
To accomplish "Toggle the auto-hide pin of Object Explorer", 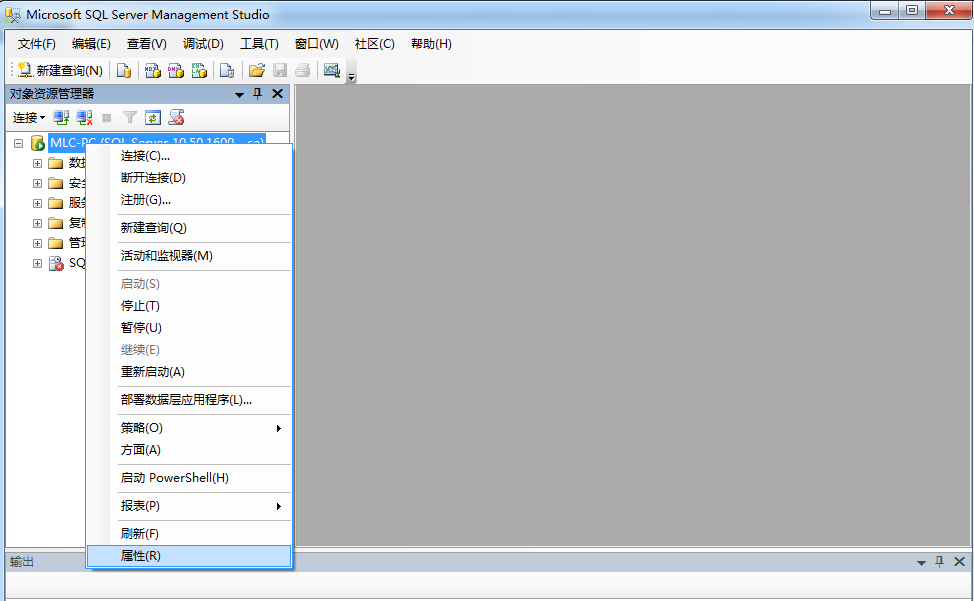I will click(258, 94).
